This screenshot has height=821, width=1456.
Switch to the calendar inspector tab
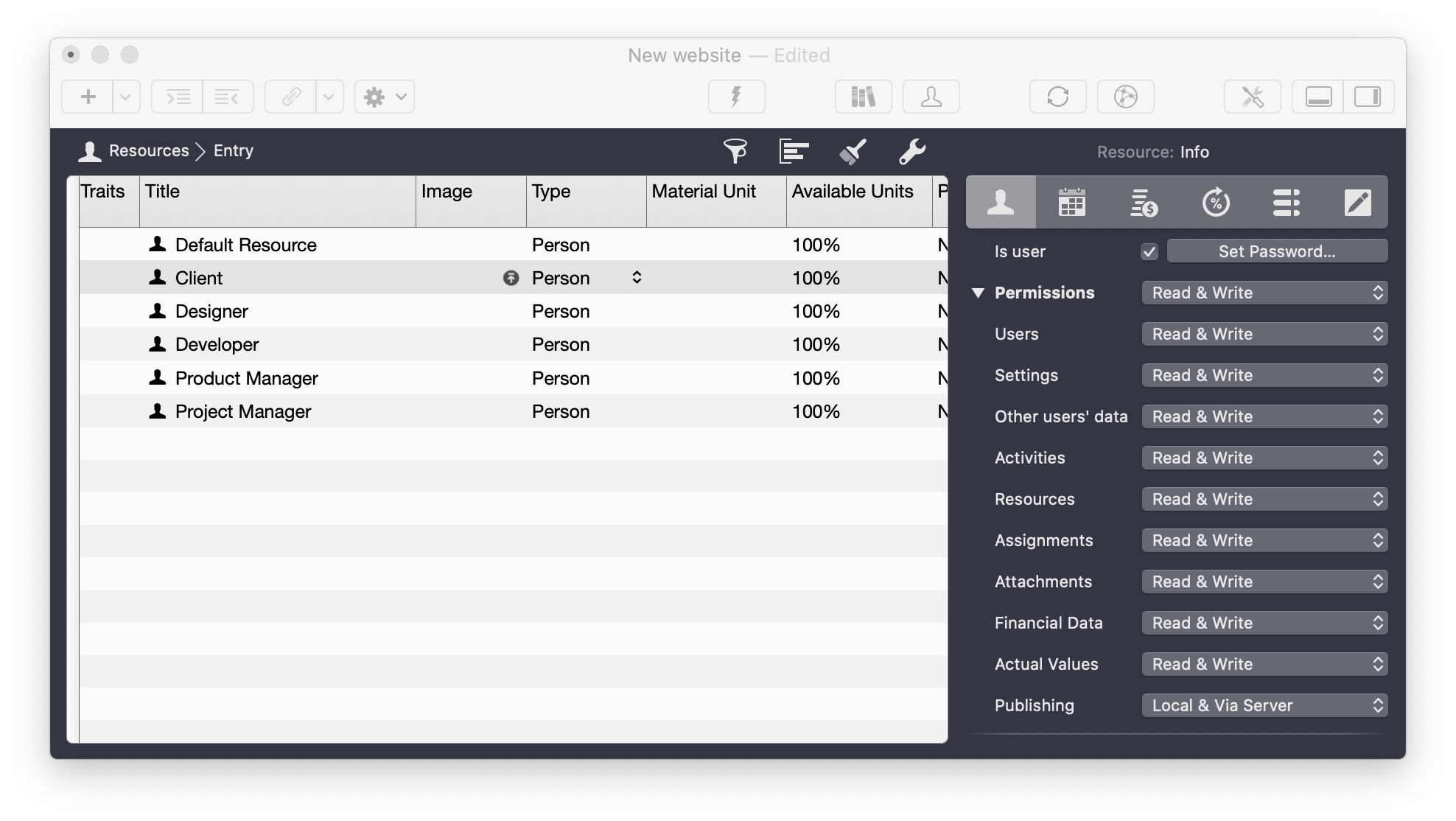tap(1071, 202)
